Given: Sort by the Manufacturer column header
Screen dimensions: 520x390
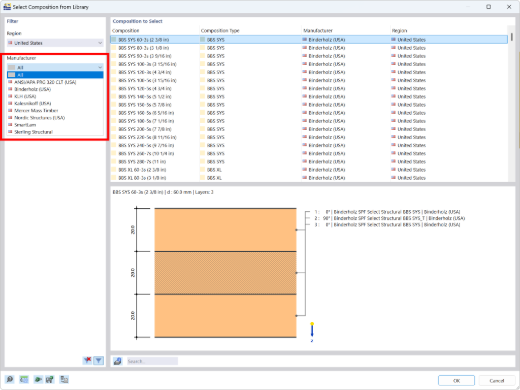Looking at the screenshot, I should (x=346, y=31).
